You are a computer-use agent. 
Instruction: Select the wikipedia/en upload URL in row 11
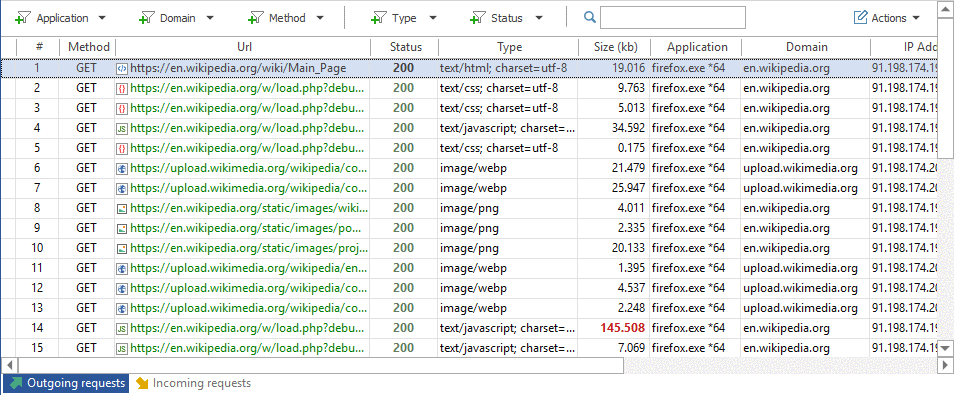(249, 268)
